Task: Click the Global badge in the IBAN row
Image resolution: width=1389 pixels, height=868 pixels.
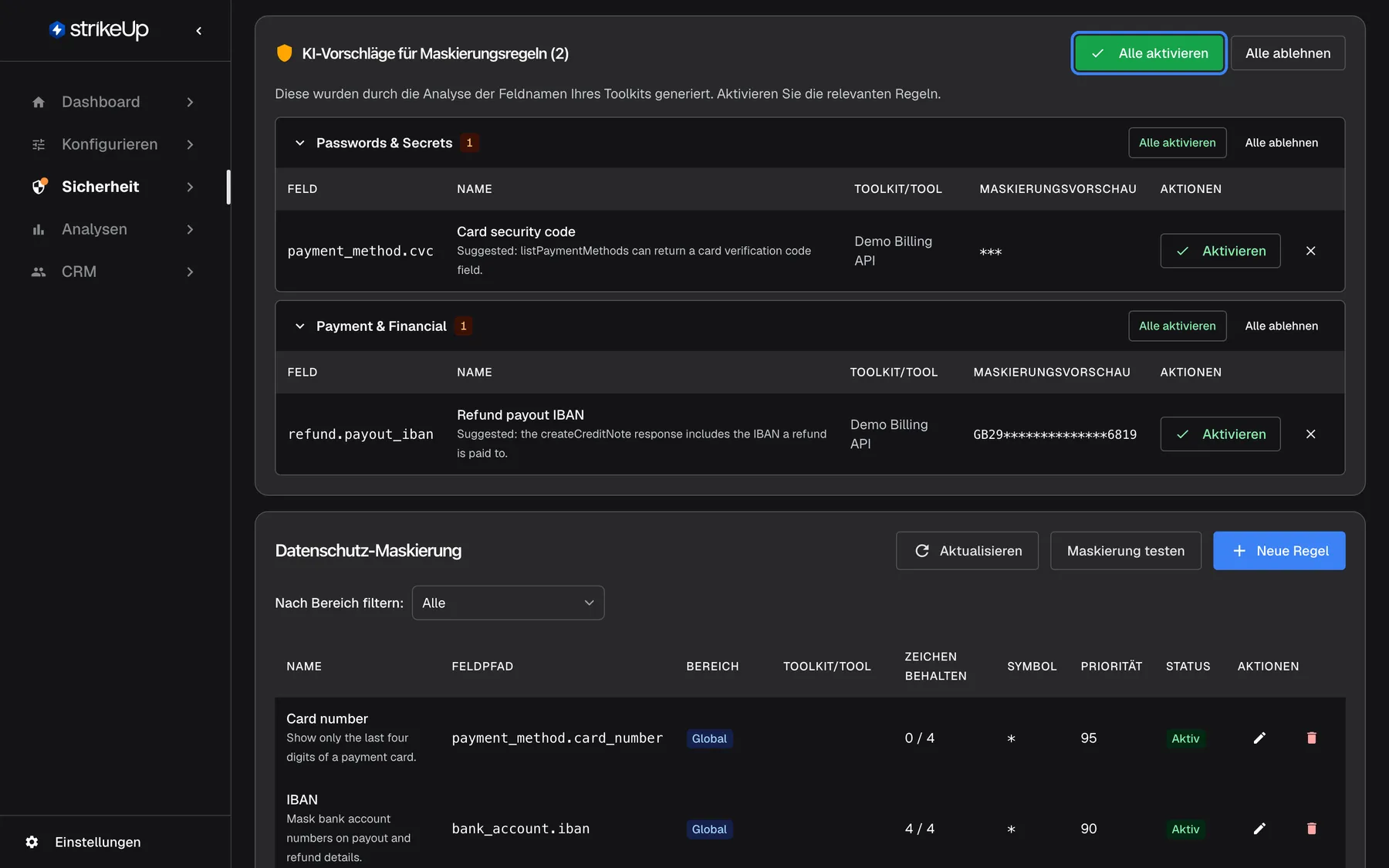Action: tap(709, 829)
